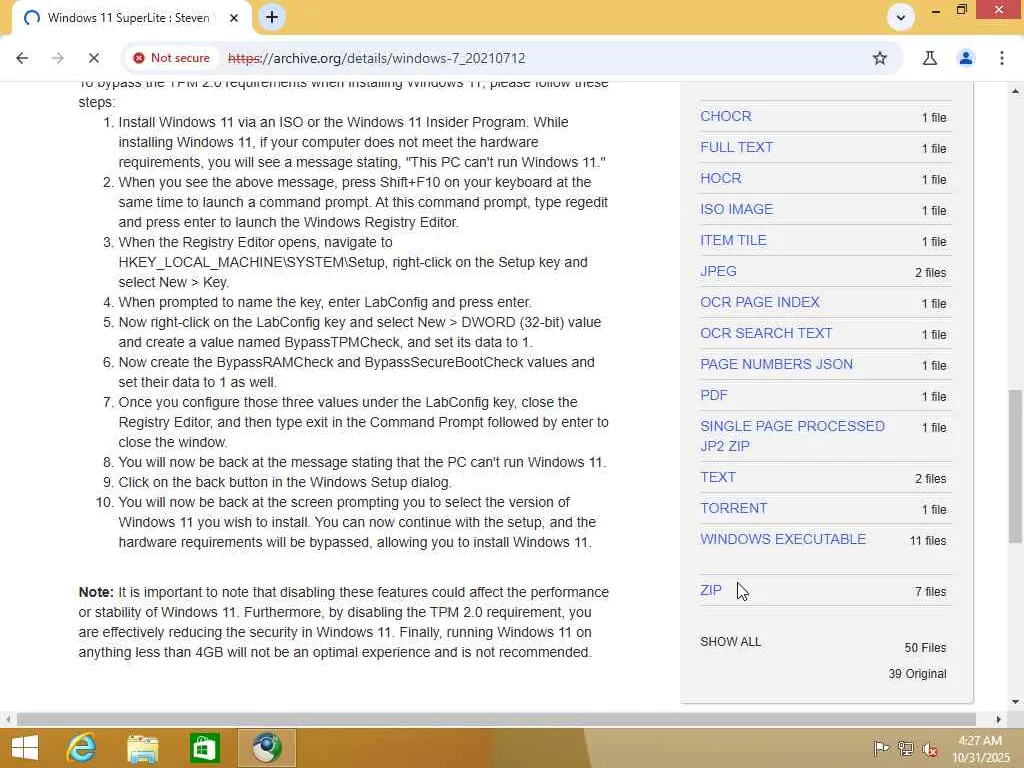Click the 50 Files count text
1024x768 pixels.
pyautogui.click(x=925, y=648)
